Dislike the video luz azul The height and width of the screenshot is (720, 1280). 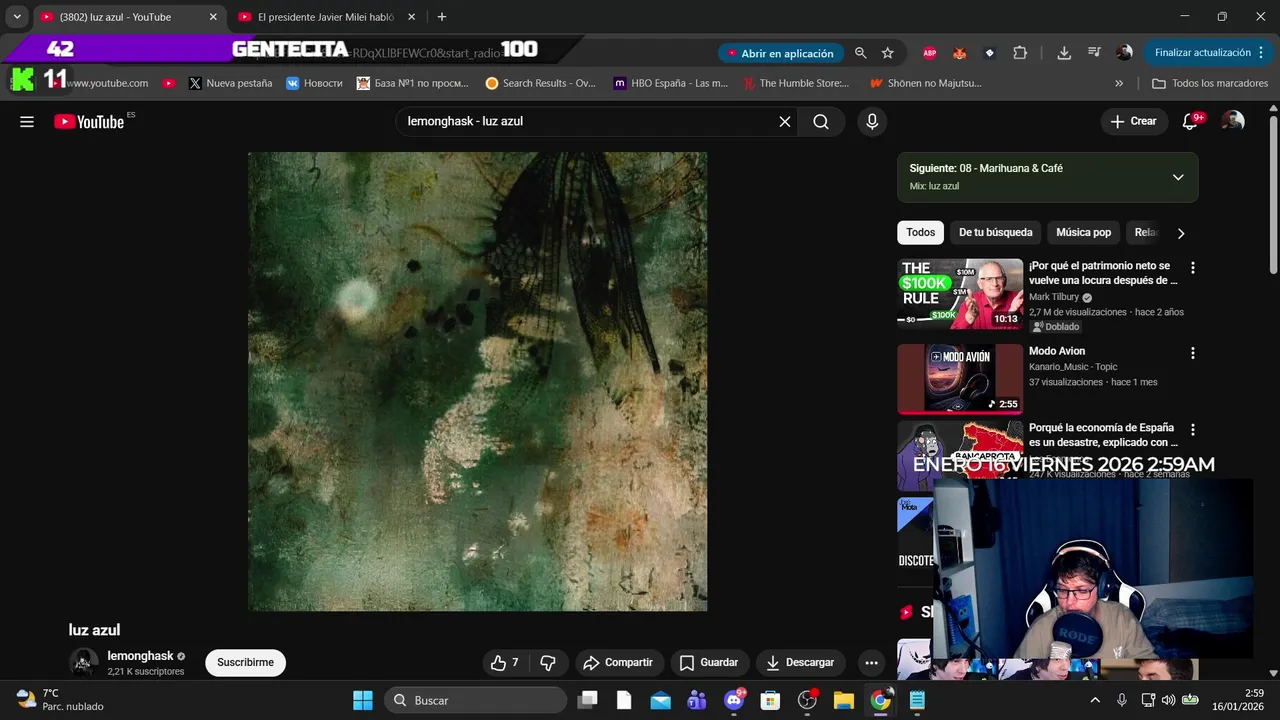click(548, 662)
